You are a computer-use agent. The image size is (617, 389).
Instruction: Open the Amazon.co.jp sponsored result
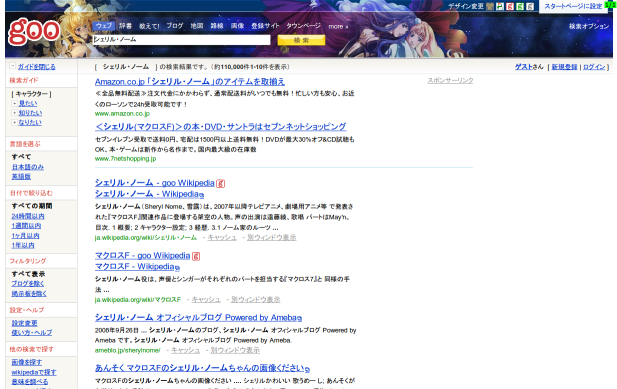click(190, 82)
